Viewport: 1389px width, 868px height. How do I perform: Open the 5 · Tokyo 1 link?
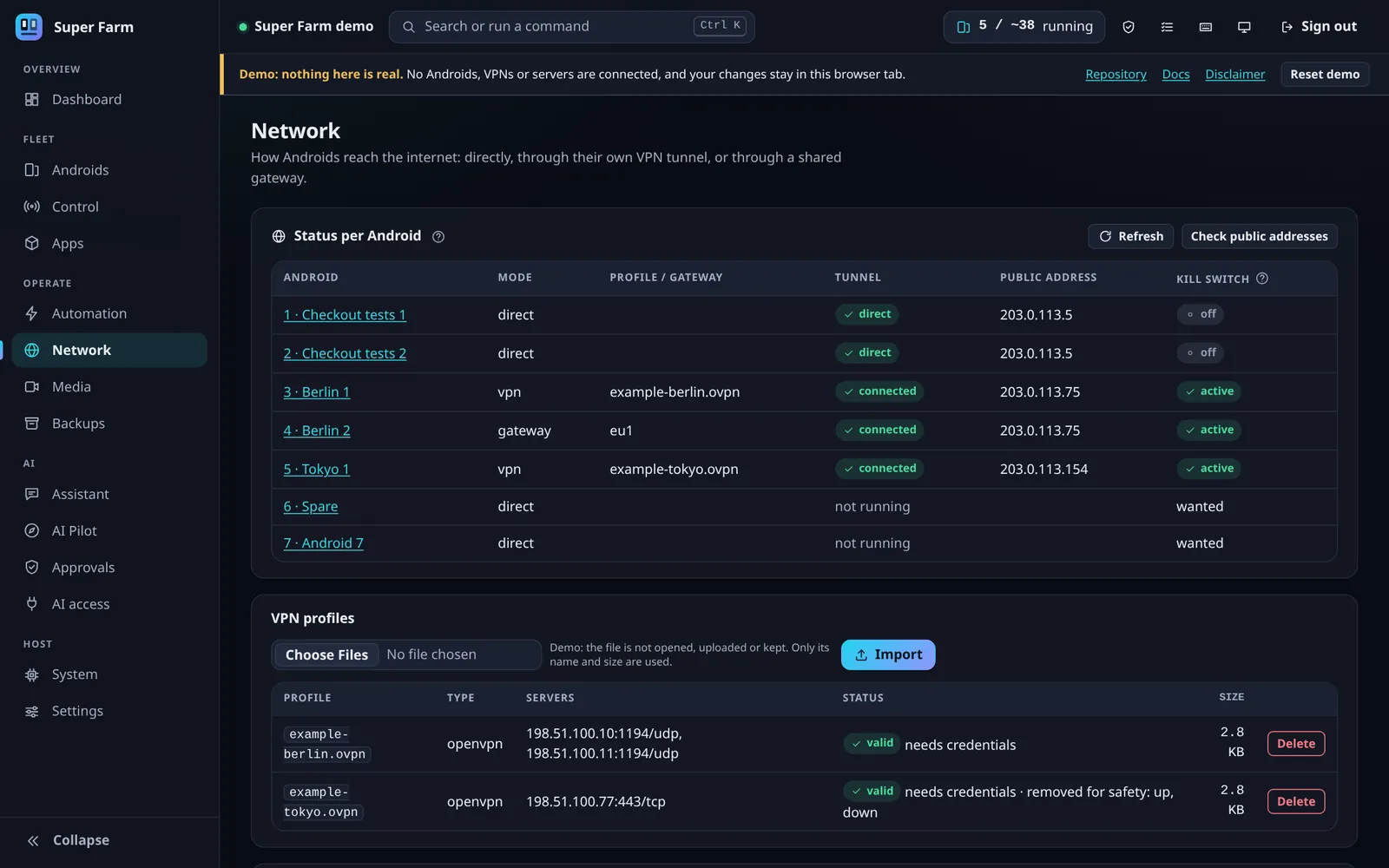[317, 470]
